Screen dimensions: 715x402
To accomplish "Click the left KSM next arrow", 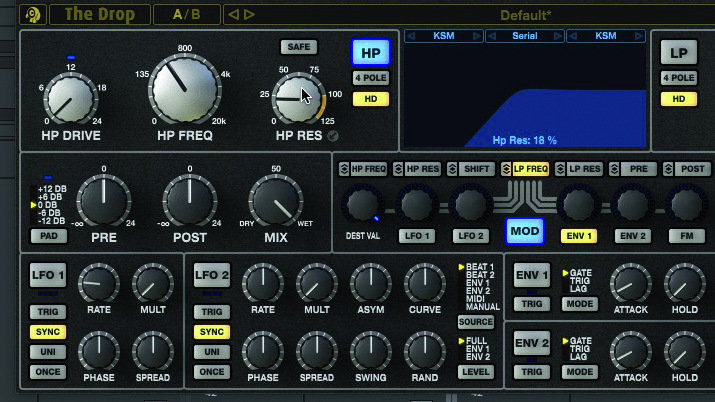I will tap(477, 36).
